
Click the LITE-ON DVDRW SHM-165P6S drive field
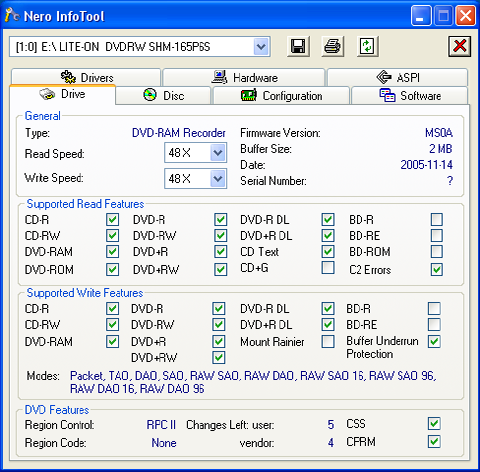tap(139, 46)
